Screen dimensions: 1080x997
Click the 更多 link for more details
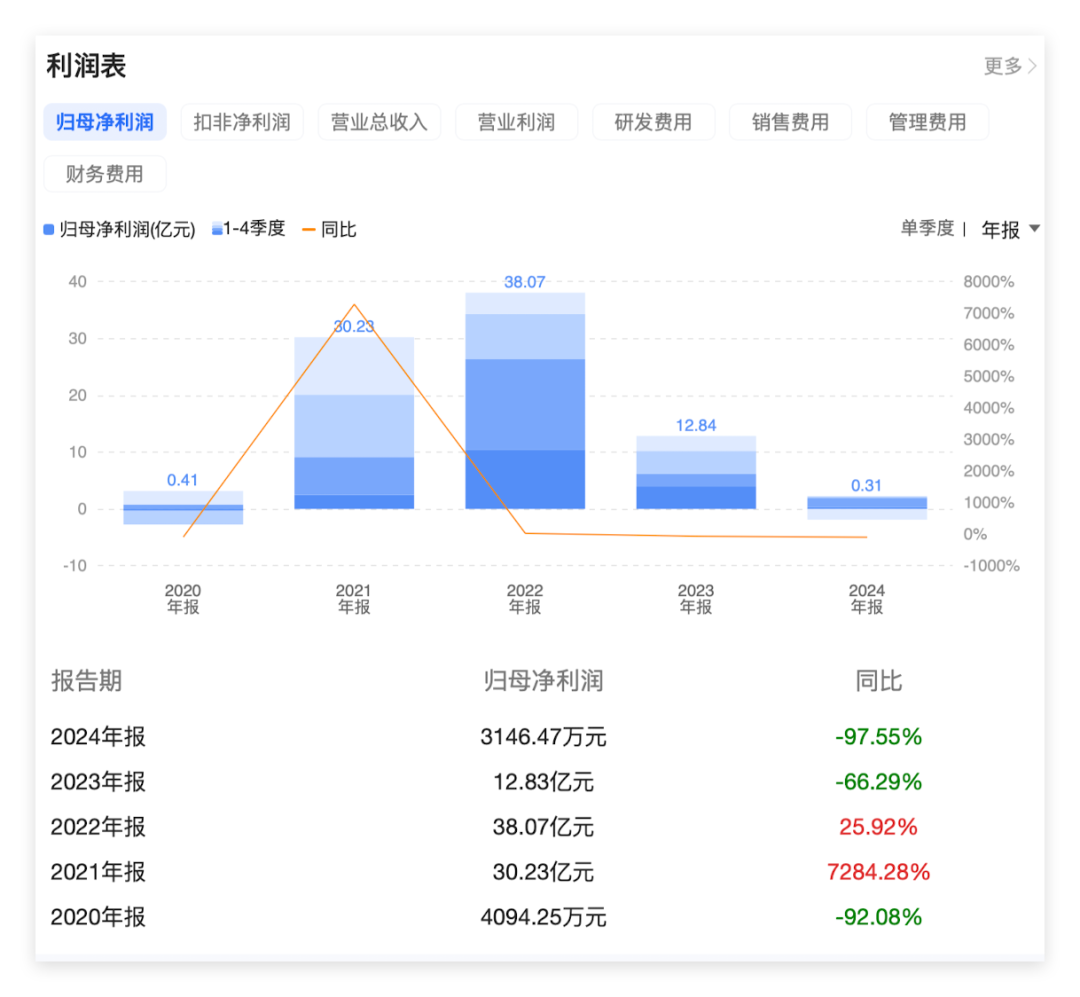click(1003, 66)
